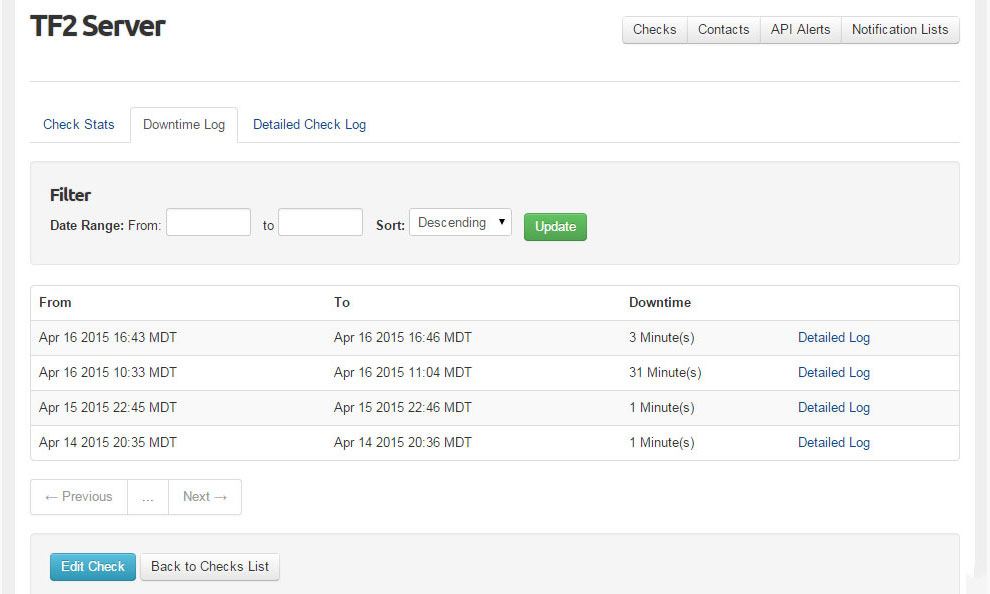Select the Downtime Log tab
The height and width of the screenshot is (594, 990).
pyautogui.click(x=184, y=124)
